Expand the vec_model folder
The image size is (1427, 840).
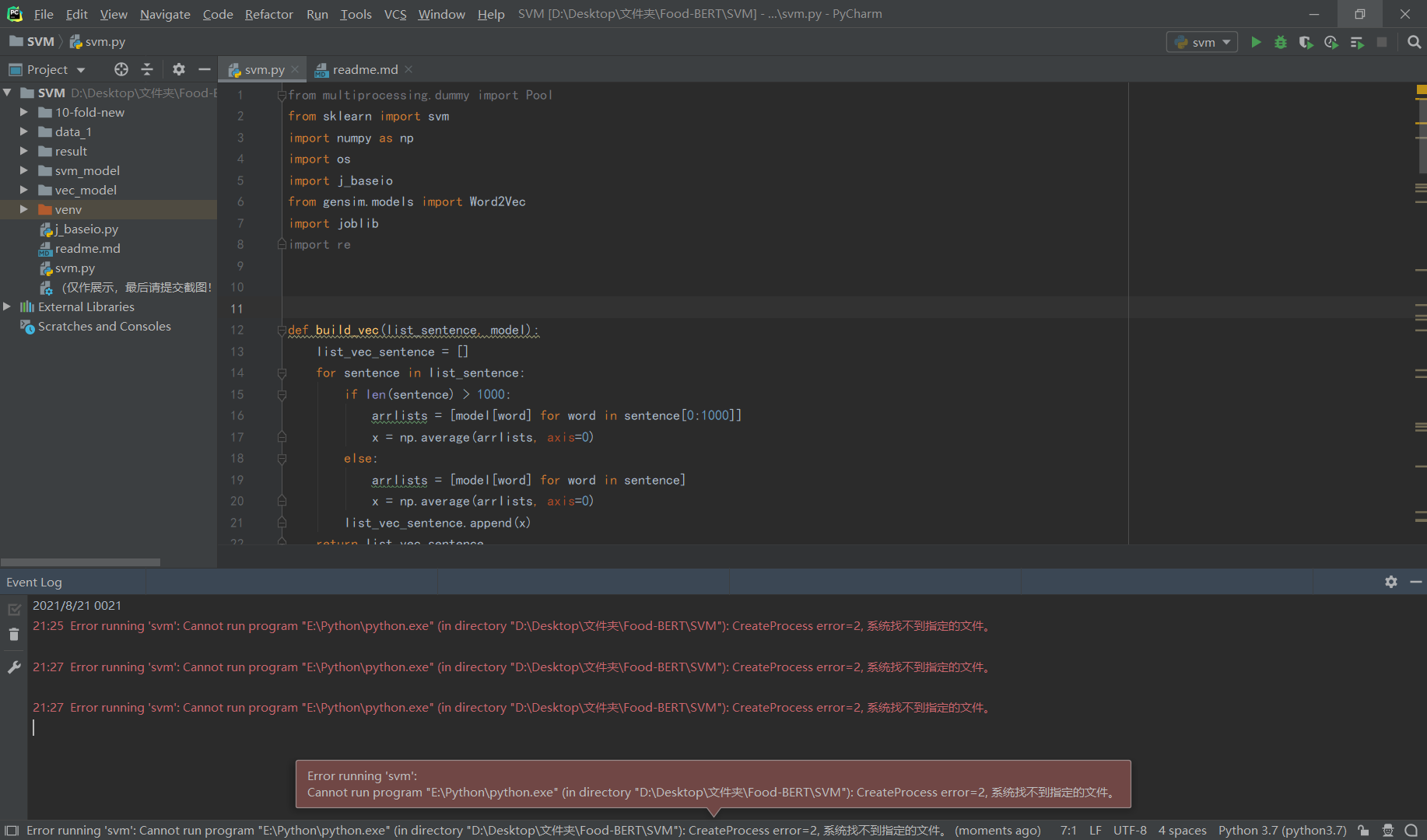point(23,190)
